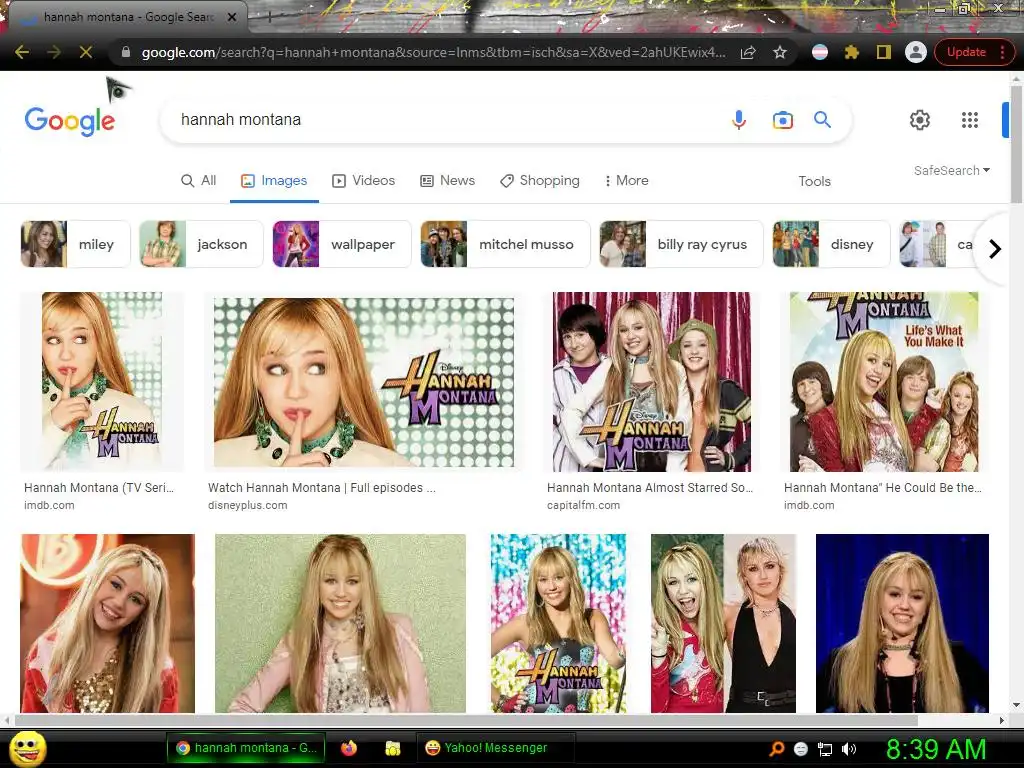Click the hannah montana Chrome taskbar button
The height and width of the screenshot is (768, 1024).
coord(247,748)
